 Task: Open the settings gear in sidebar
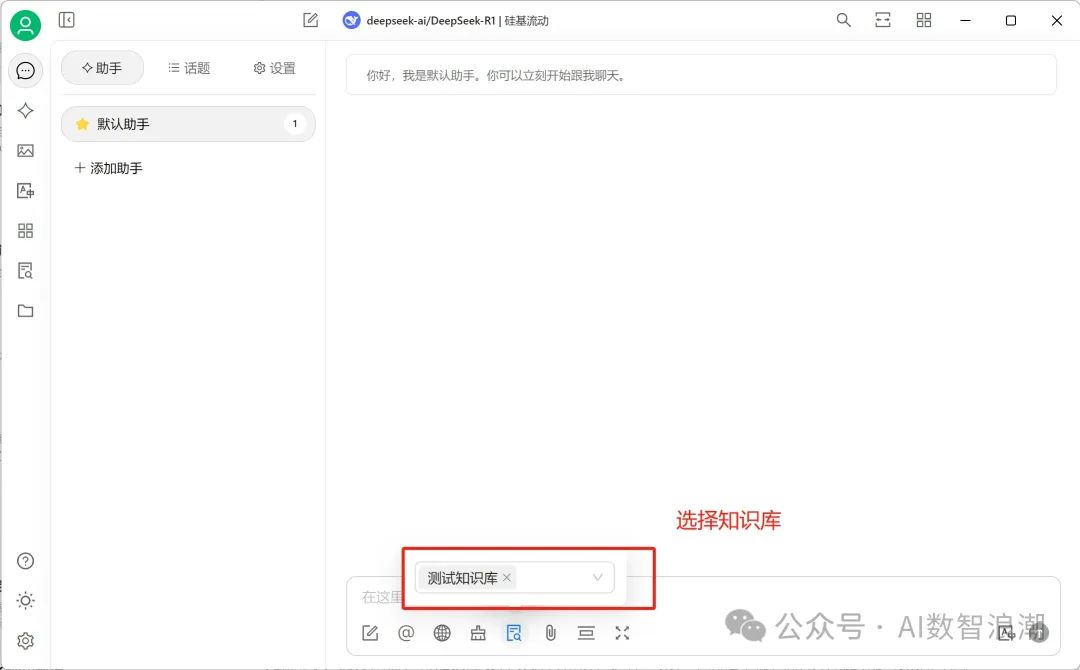click(x=25, y=641)
